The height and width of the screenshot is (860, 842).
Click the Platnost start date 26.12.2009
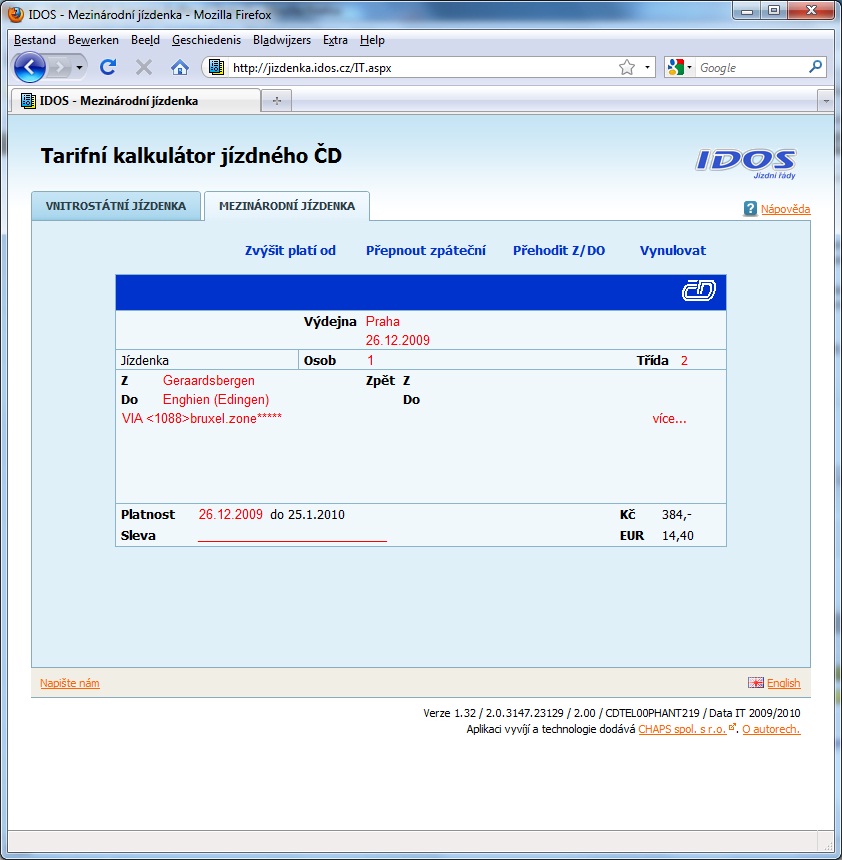pos(231,514)
